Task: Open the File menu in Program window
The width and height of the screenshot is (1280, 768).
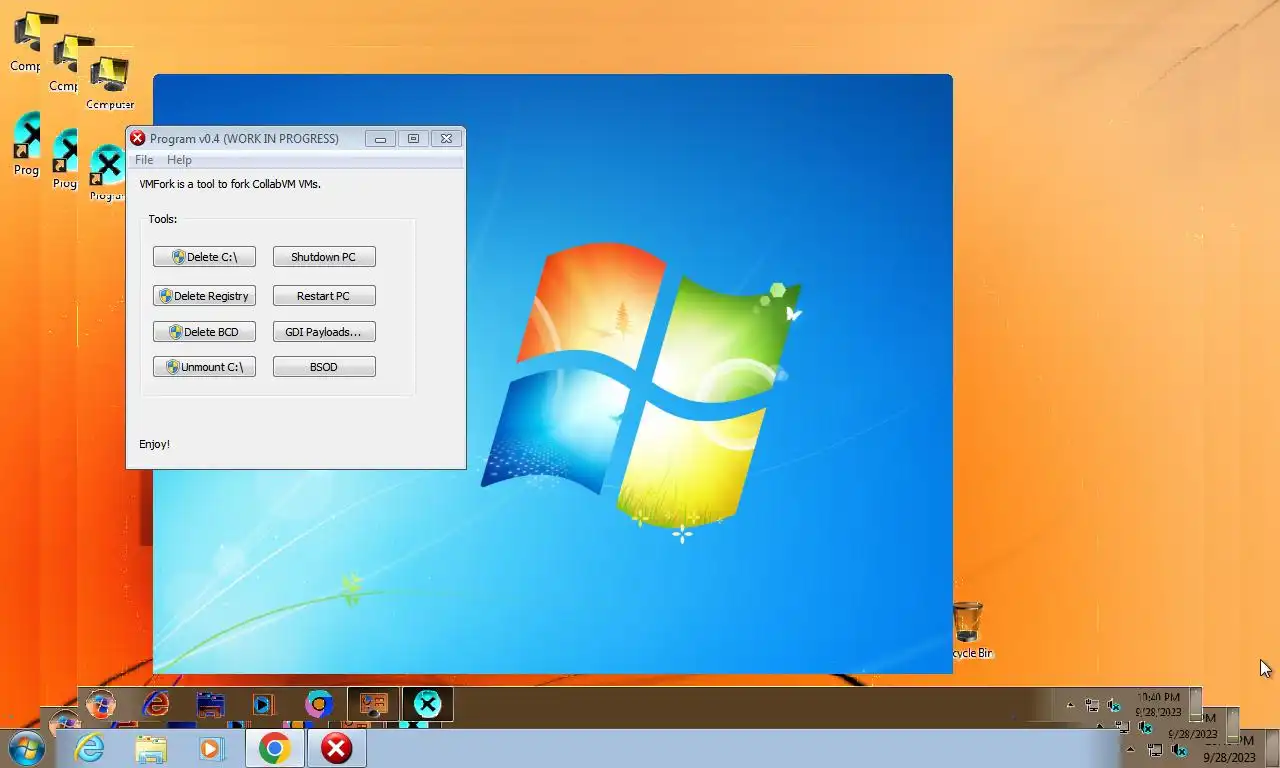Action: click(144, 160)
